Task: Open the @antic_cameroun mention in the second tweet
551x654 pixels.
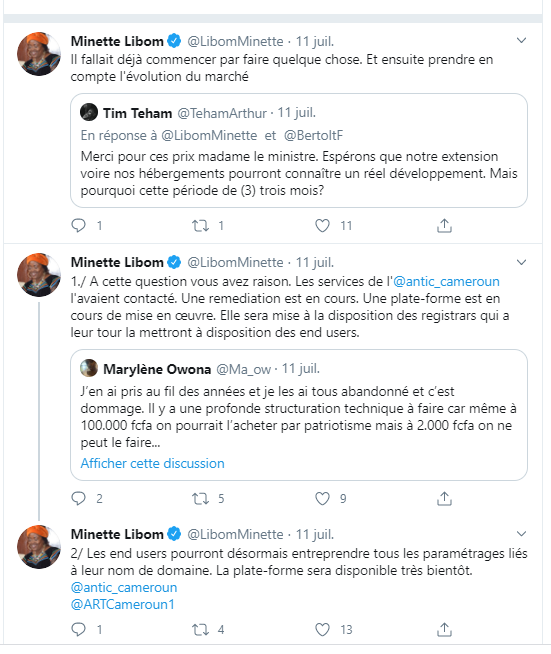Action: (446, 282)
